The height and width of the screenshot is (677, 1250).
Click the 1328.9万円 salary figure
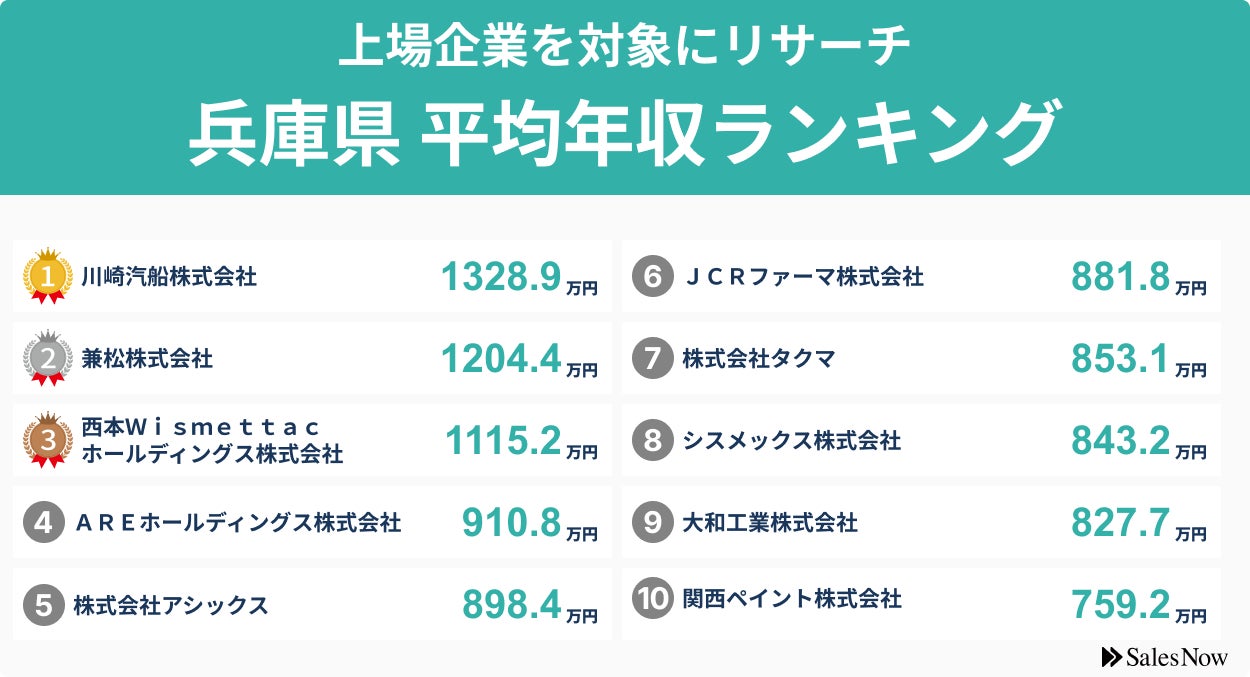(x=518, y=278)
